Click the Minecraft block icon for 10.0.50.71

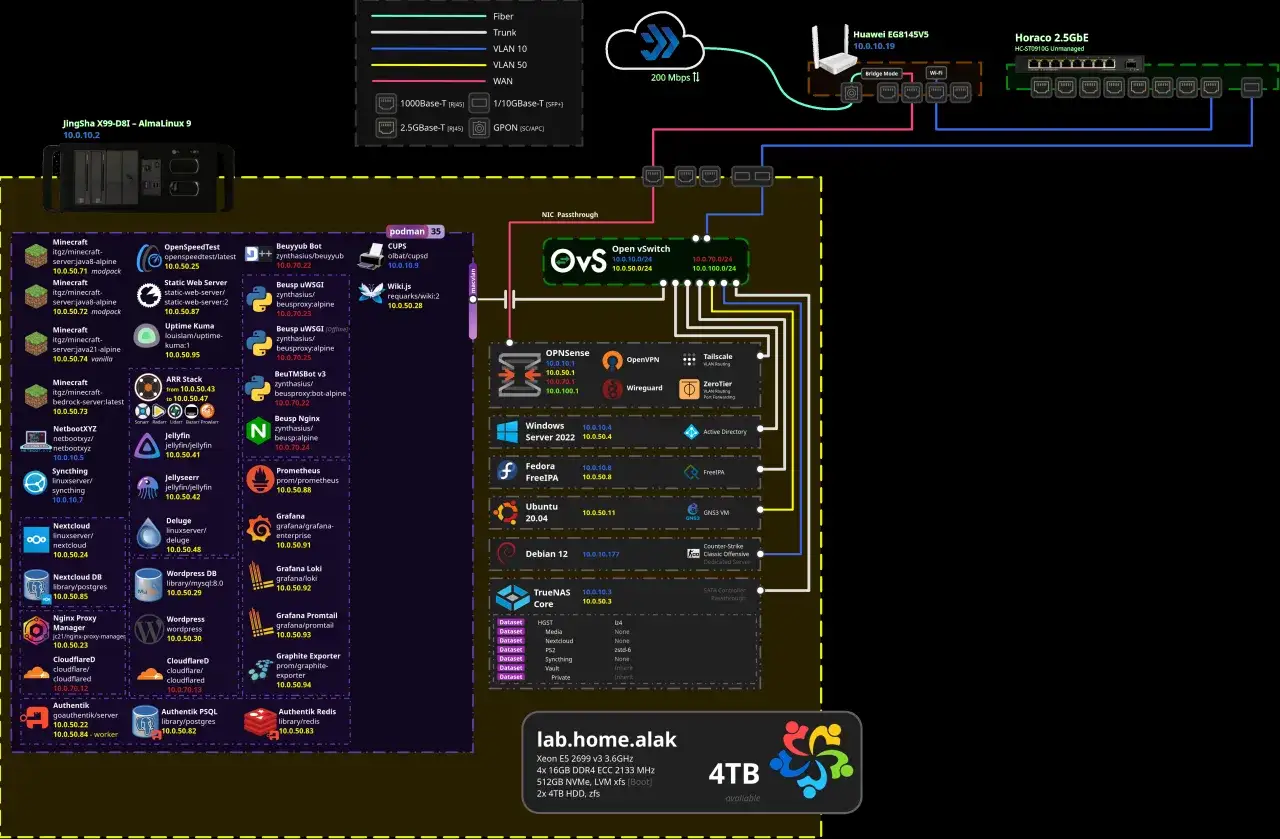[x=36, y=256]
